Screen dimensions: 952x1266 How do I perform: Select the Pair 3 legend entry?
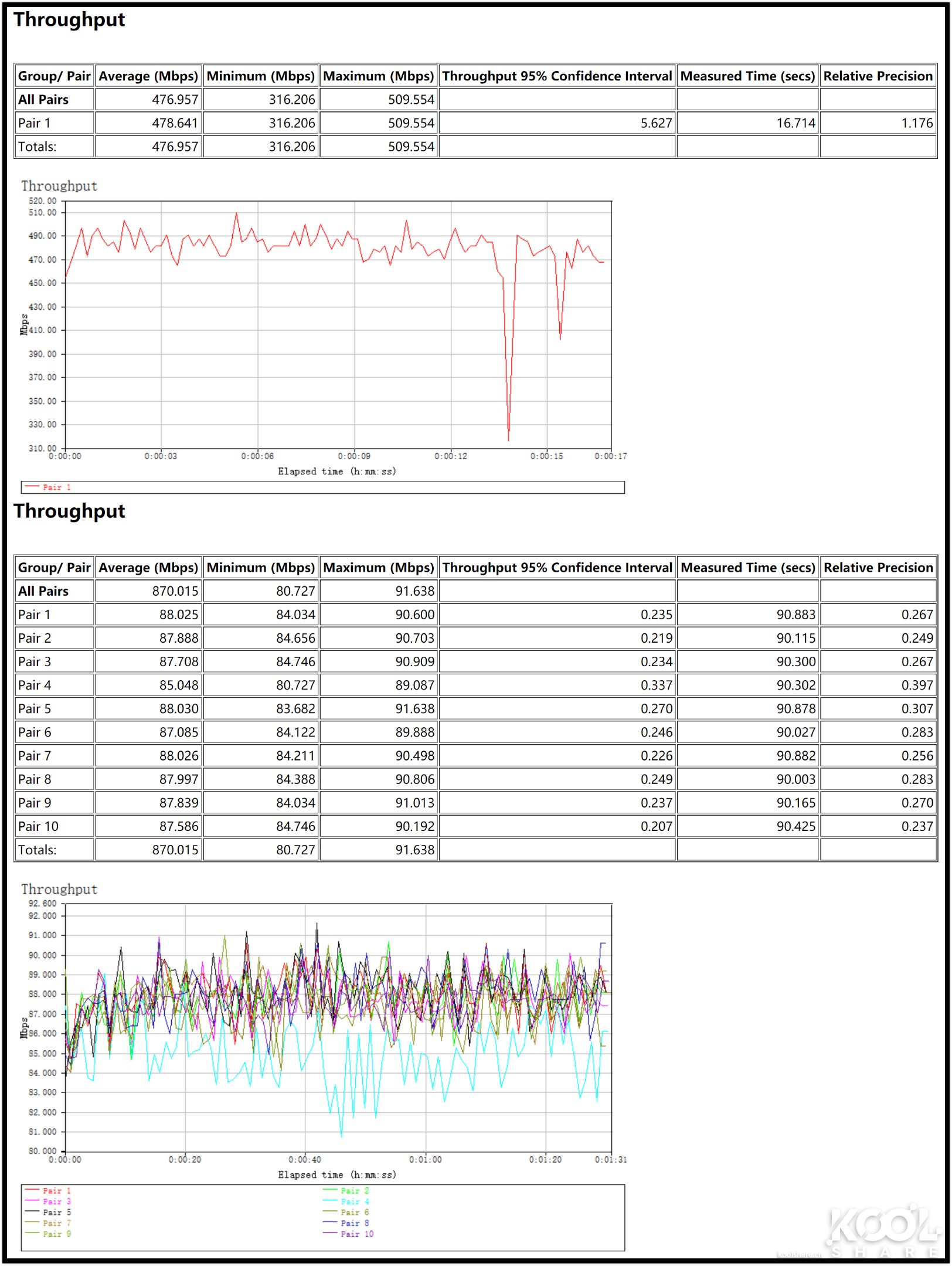coord(48,1201)
